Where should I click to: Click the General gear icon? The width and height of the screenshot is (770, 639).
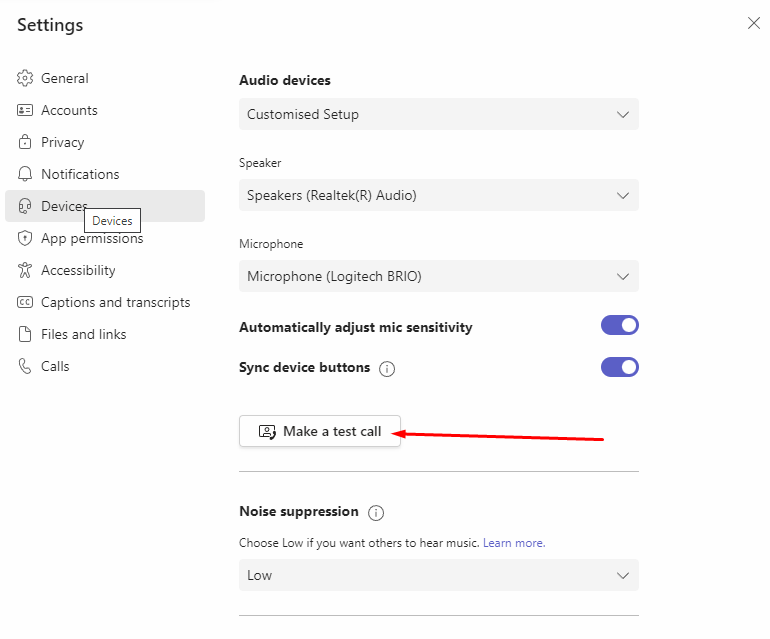[25, 78]
